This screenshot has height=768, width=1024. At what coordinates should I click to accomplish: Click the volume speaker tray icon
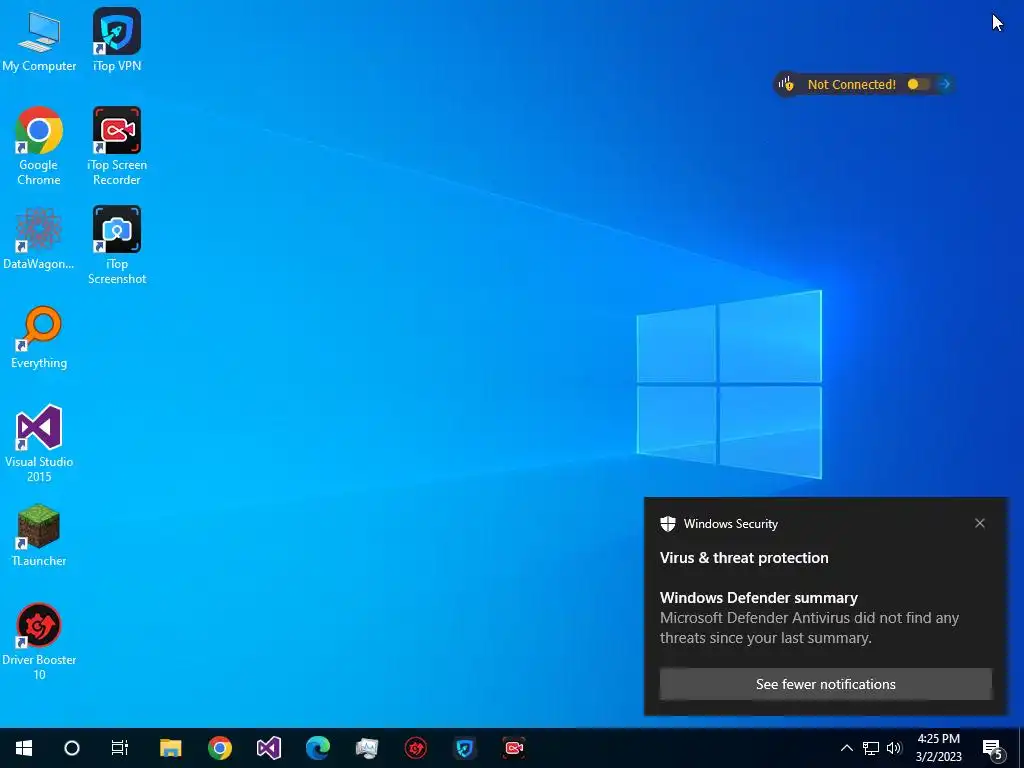(x=894, y=748)
